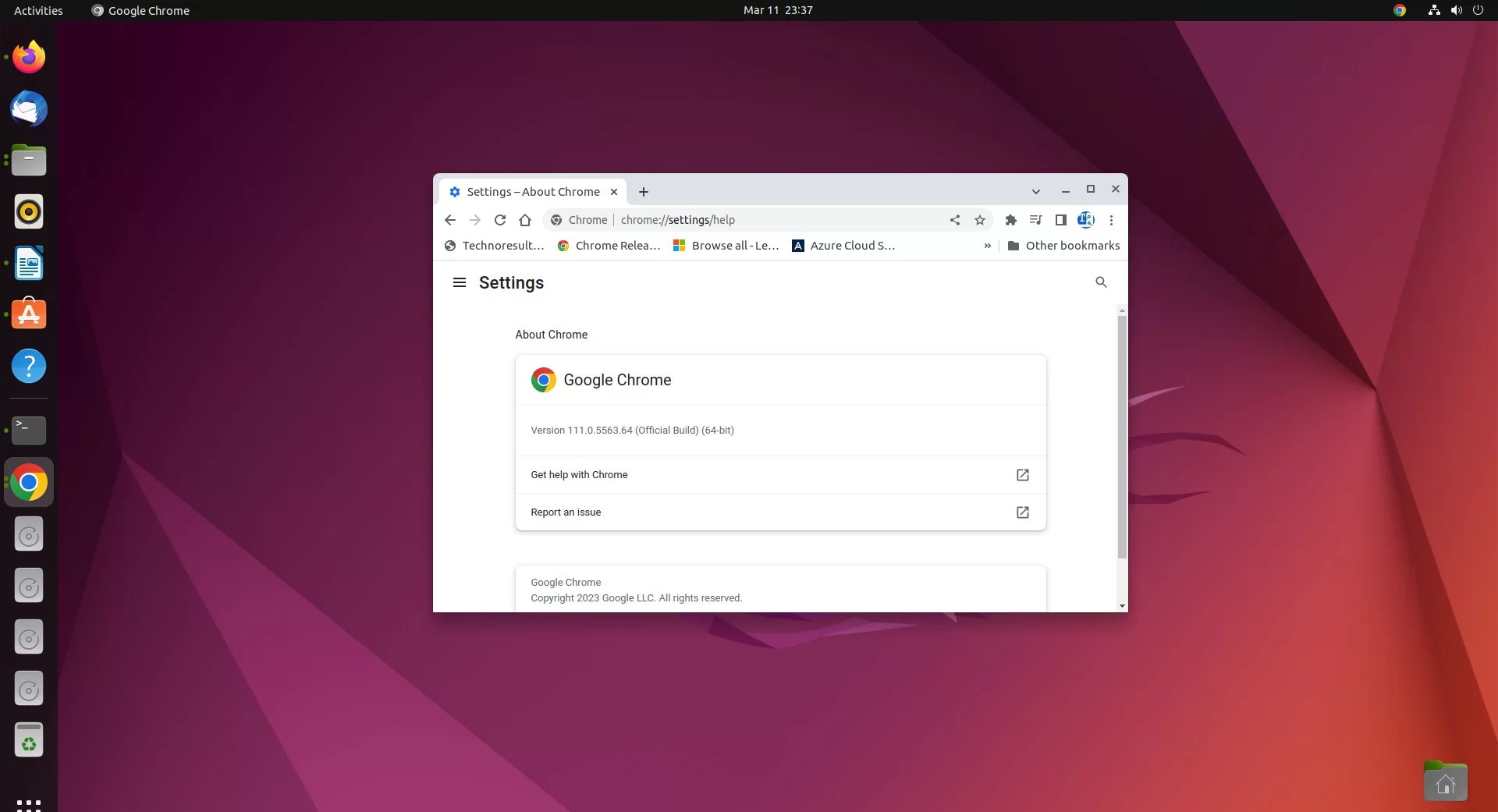
Task: Open the Extensions puzzle icon
Action: (x=1010, y=220)
